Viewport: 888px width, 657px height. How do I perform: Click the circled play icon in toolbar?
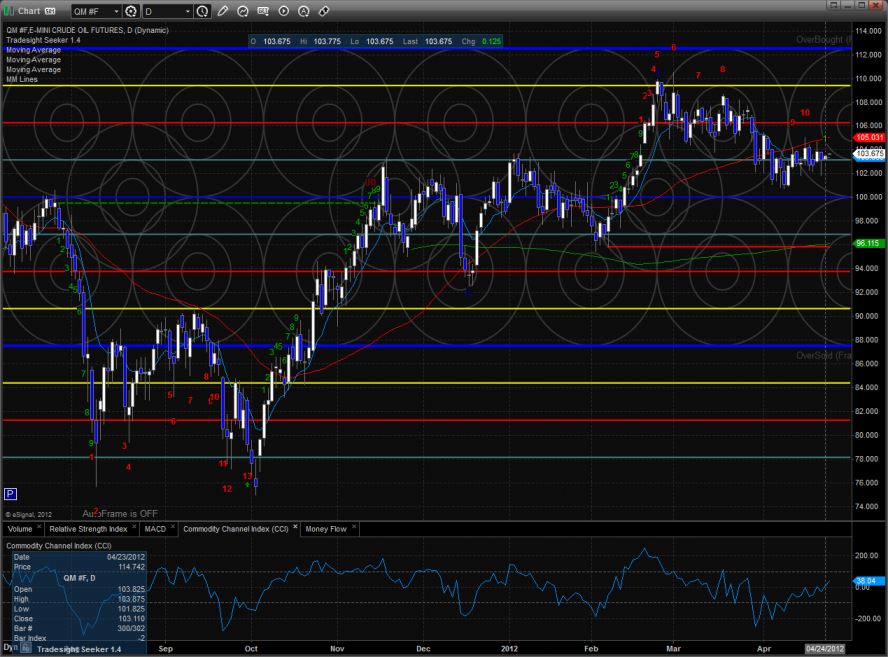tap(285, 11)
